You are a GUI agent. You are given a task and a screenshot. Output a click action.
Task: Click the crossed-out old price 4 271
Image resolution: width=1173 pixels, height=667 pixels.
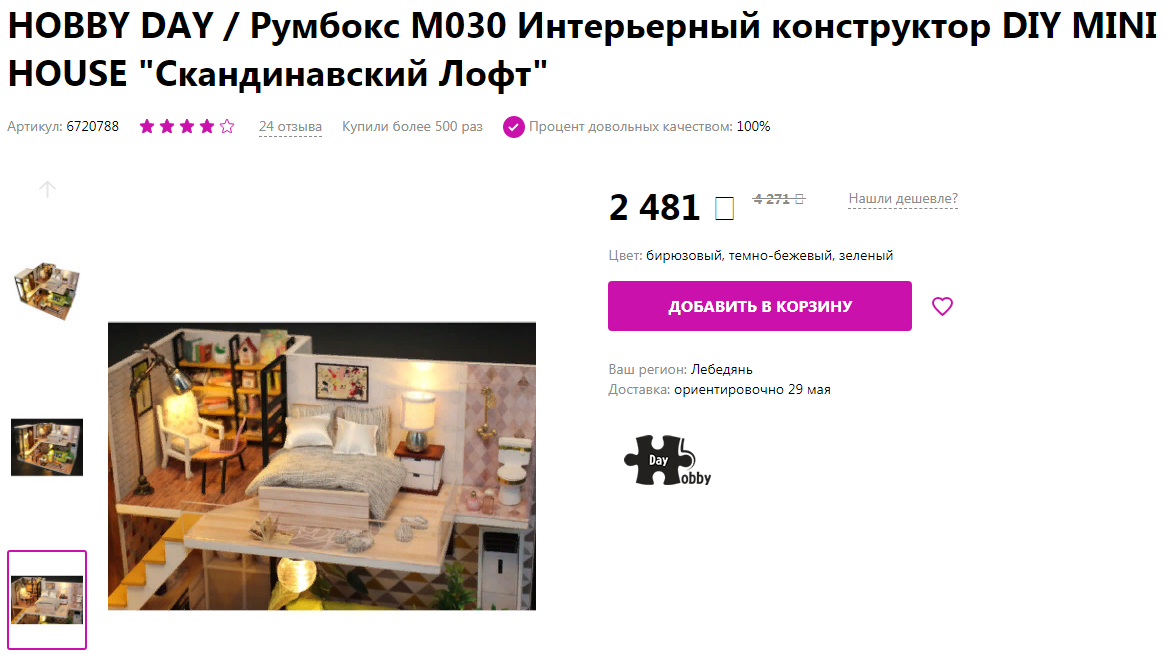click(x=778, y=199)
